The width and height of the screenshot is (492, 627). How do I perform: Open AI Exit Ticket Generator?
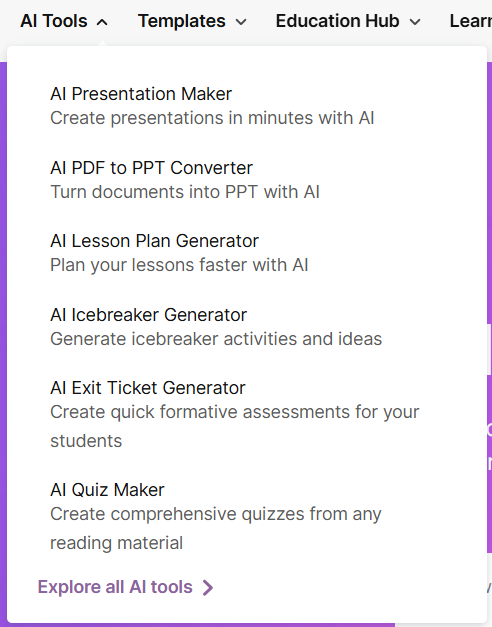tap(148, 388)
